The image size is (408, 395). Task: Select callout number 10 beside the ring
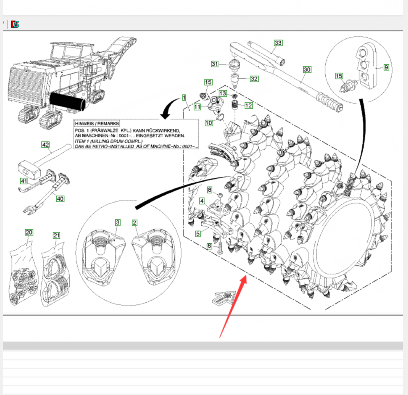209,123
